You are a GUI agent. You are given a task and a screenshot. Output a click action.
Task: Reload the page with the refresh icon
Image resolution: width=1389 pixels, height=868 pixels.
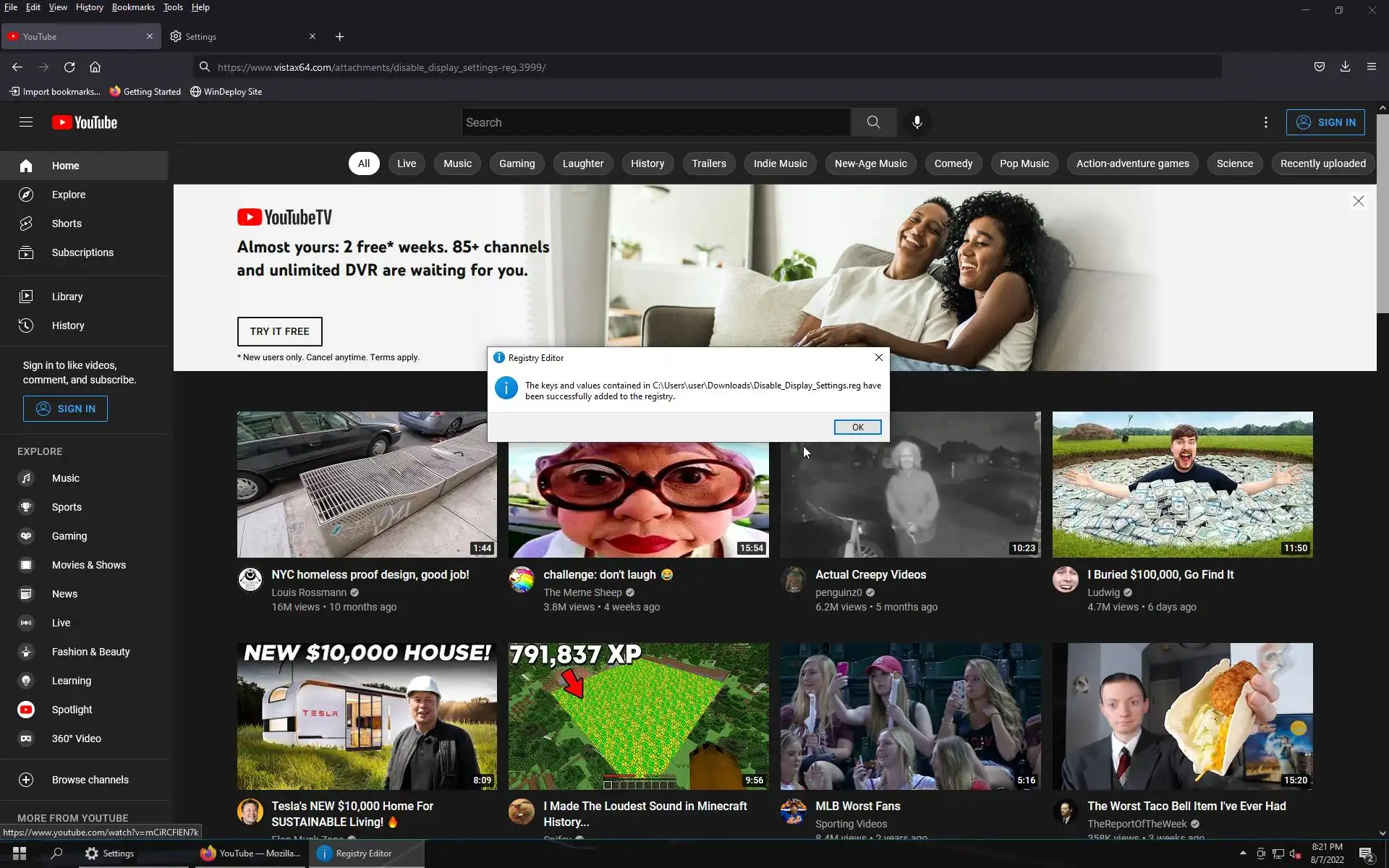tap(69, 67)
